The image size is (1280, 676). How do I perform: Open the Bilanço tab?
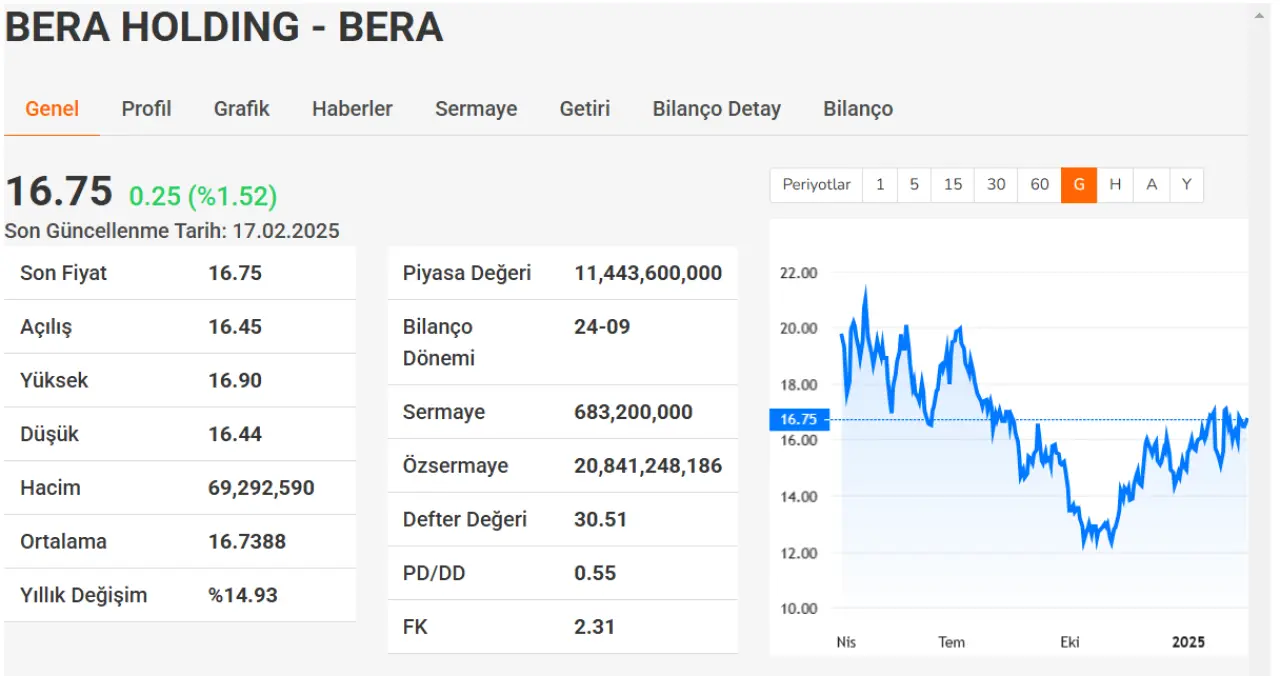coord(858,109)
